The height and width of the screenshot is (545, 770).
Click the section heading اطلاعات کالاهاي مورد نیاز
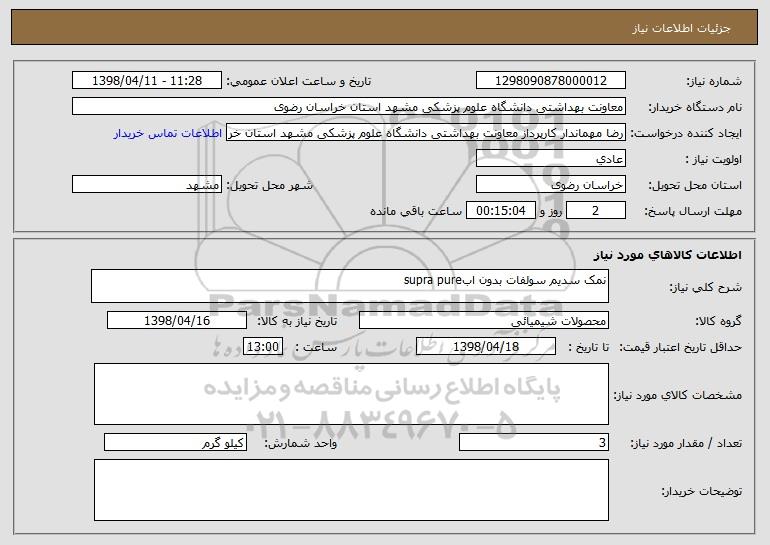(x=667, y=255)
